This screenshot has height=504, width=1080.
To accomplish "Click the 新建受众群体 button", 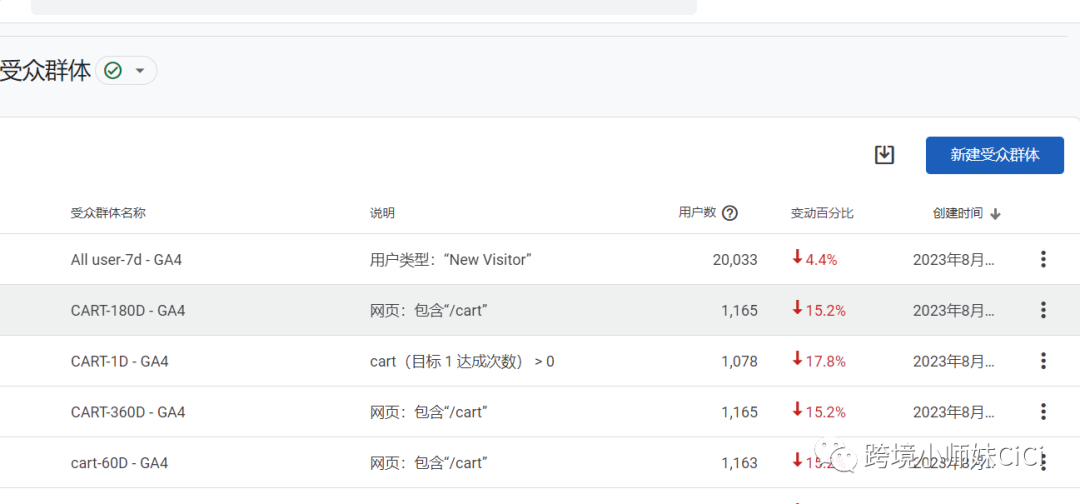I will click(x=995, y=155).
